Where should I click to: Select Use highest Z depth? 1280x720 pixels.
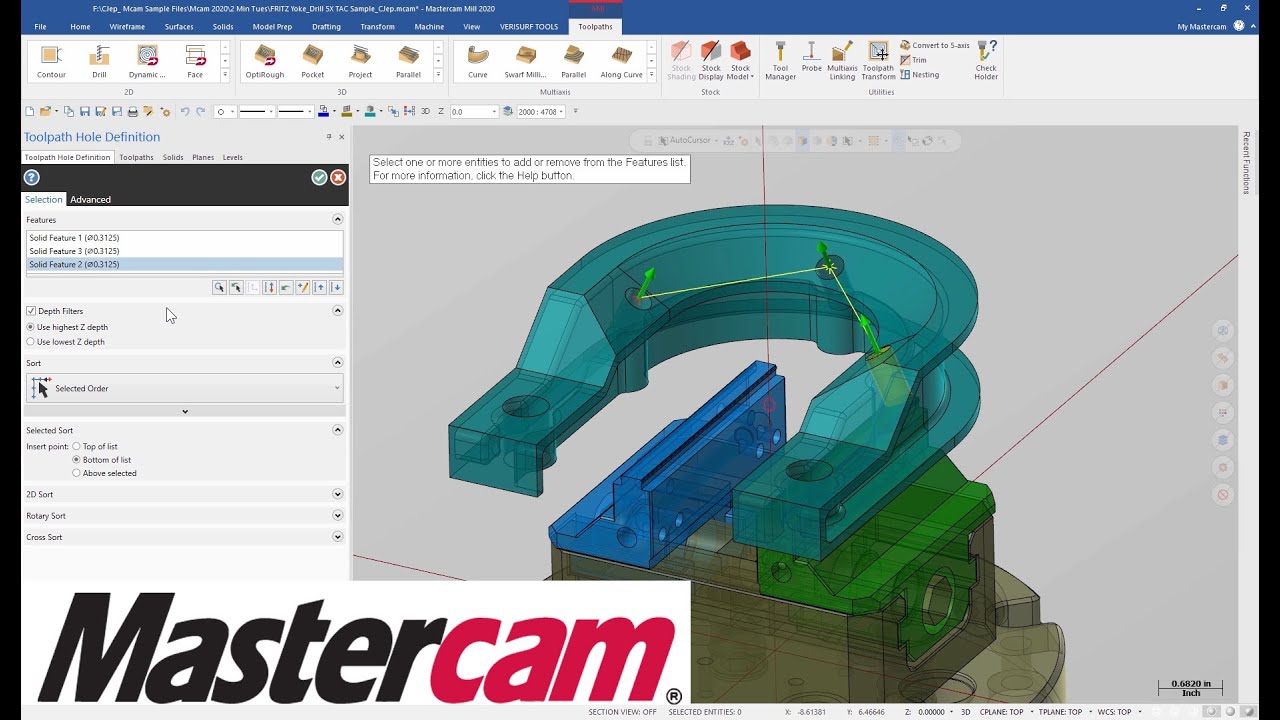pos(67,327)
